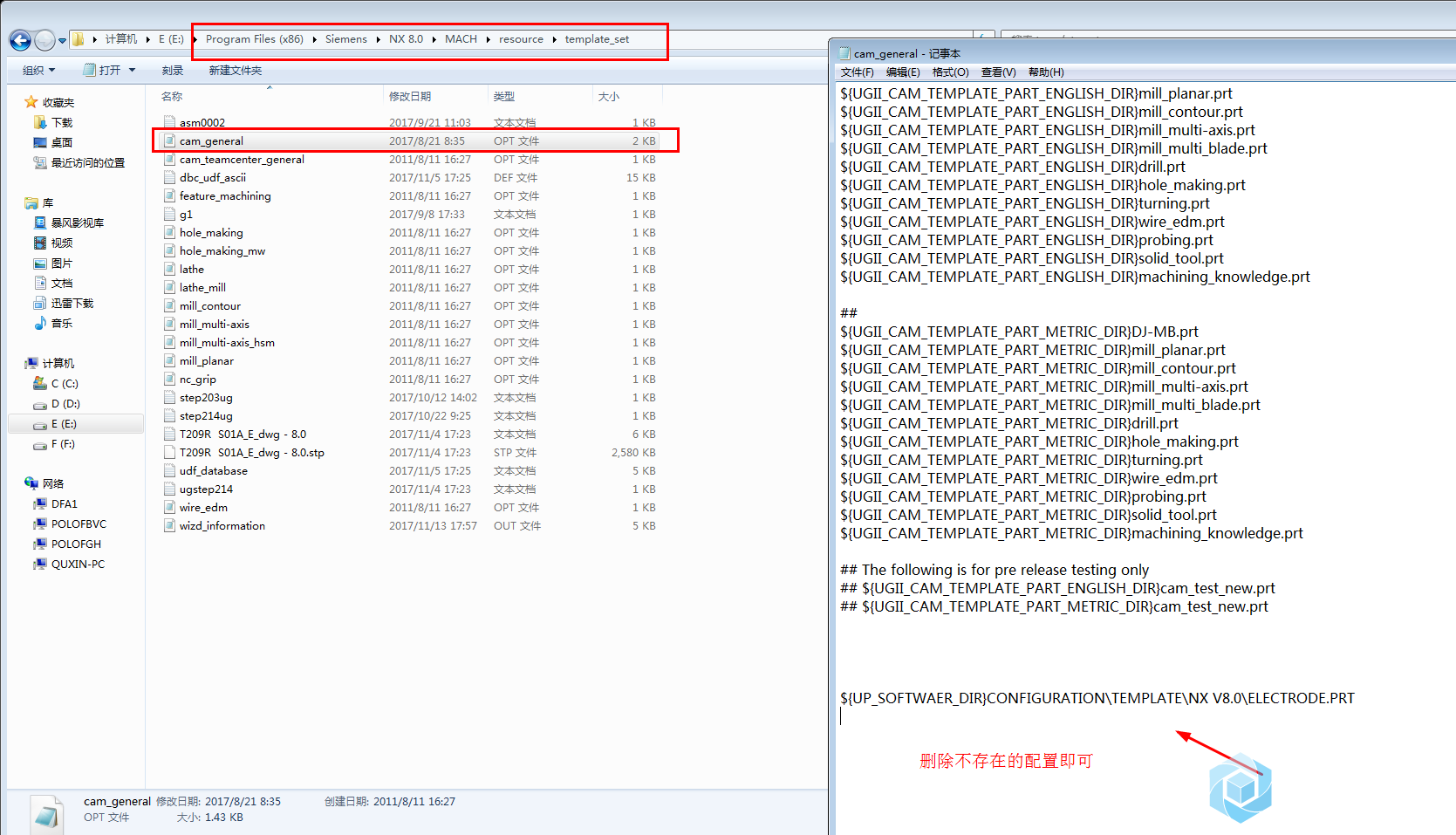Open drive F (F:) in sidebar
1456x835 pixels.
click(63, 443)
